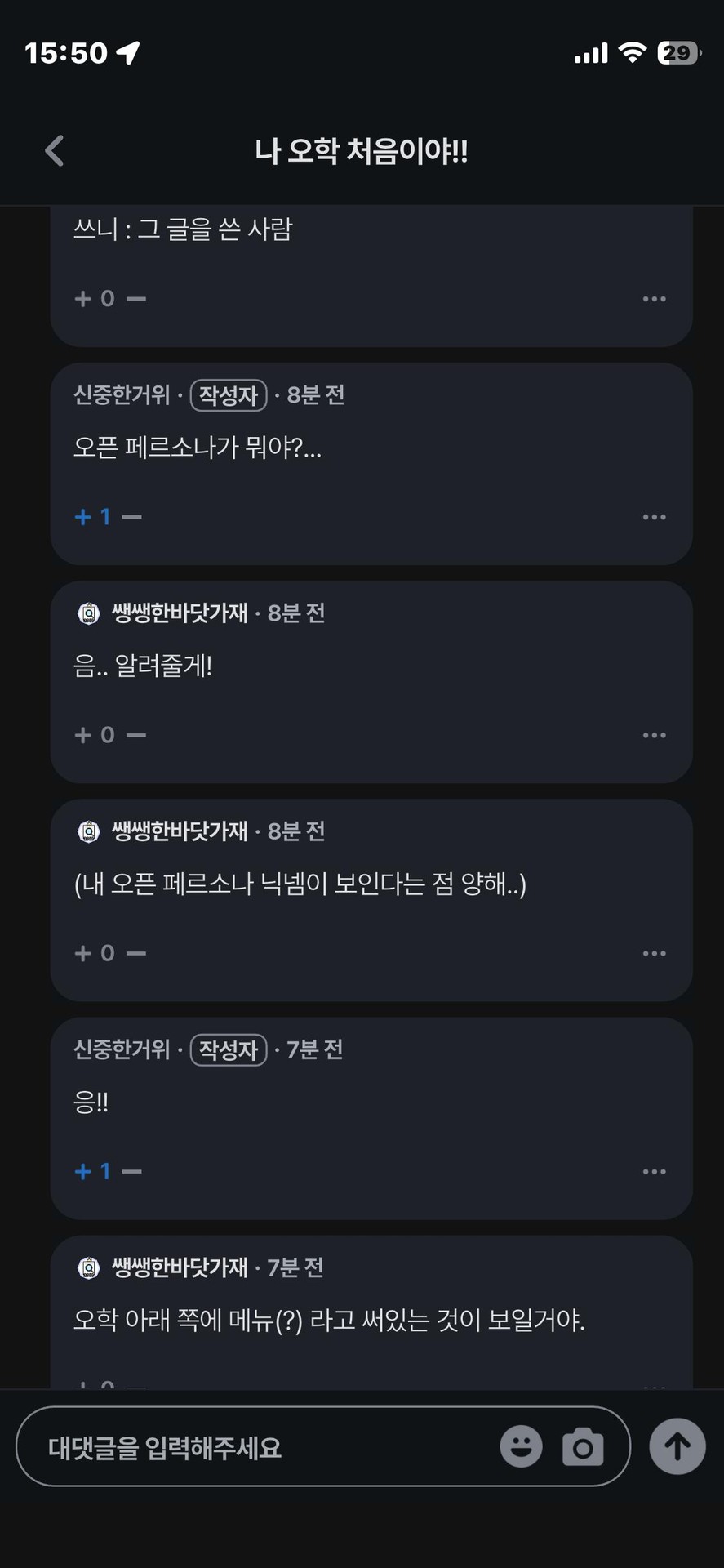The width and height of the screenshot is (724, 1568).
Task: Upvote the "응!!" comment
Action: (x=82, y=1172)
